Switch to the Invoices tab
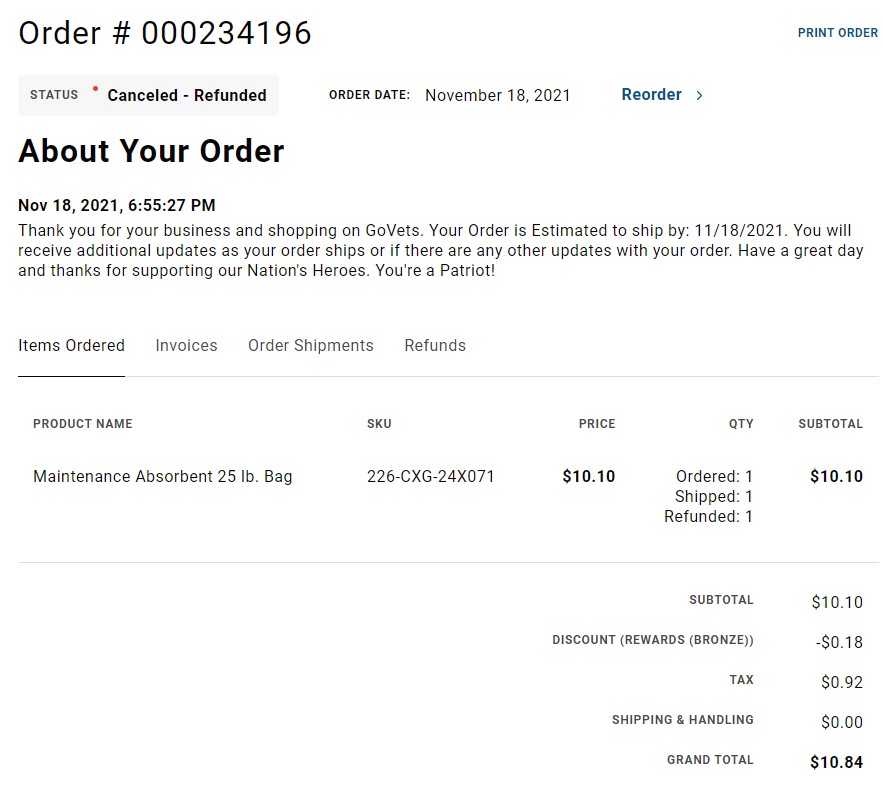This screenshot has width=883, height=793. pos(186,345)
